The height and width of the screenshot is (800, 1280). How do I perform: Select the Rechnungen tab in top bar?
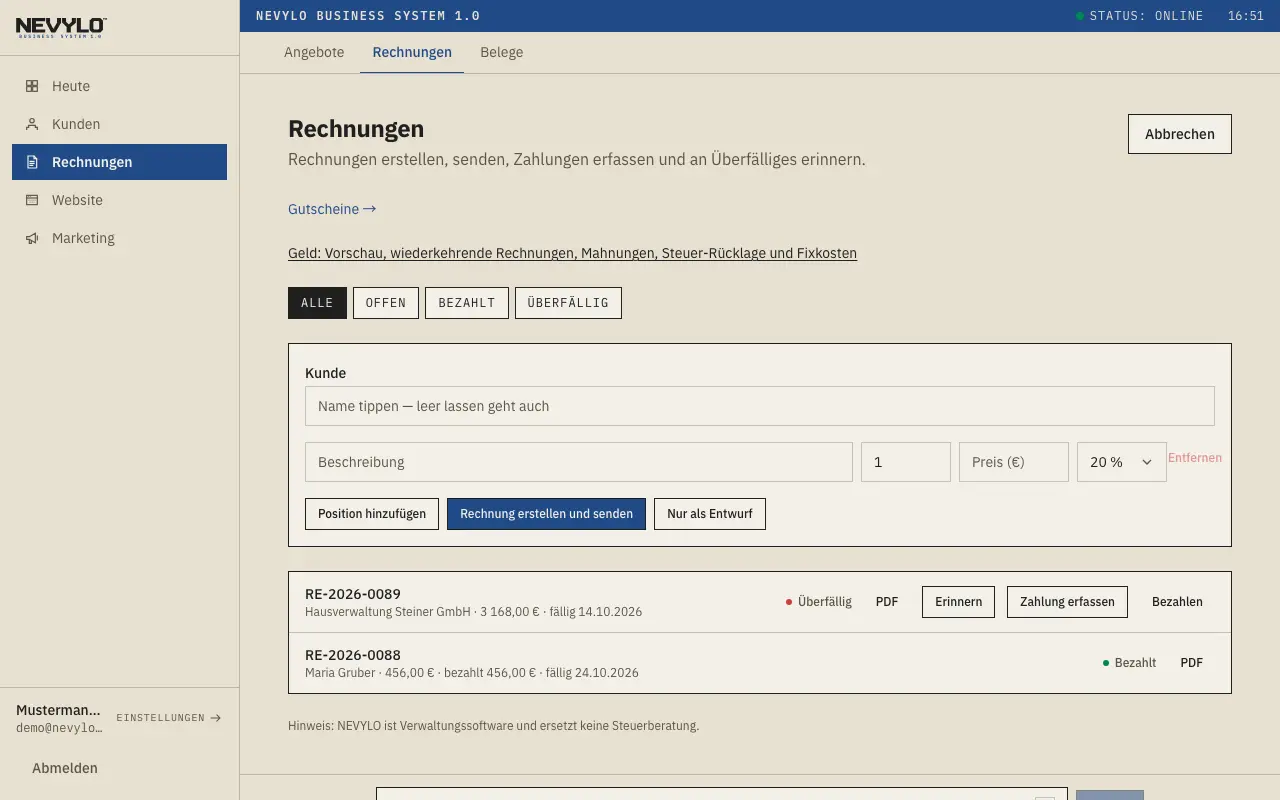click(412, 52)
